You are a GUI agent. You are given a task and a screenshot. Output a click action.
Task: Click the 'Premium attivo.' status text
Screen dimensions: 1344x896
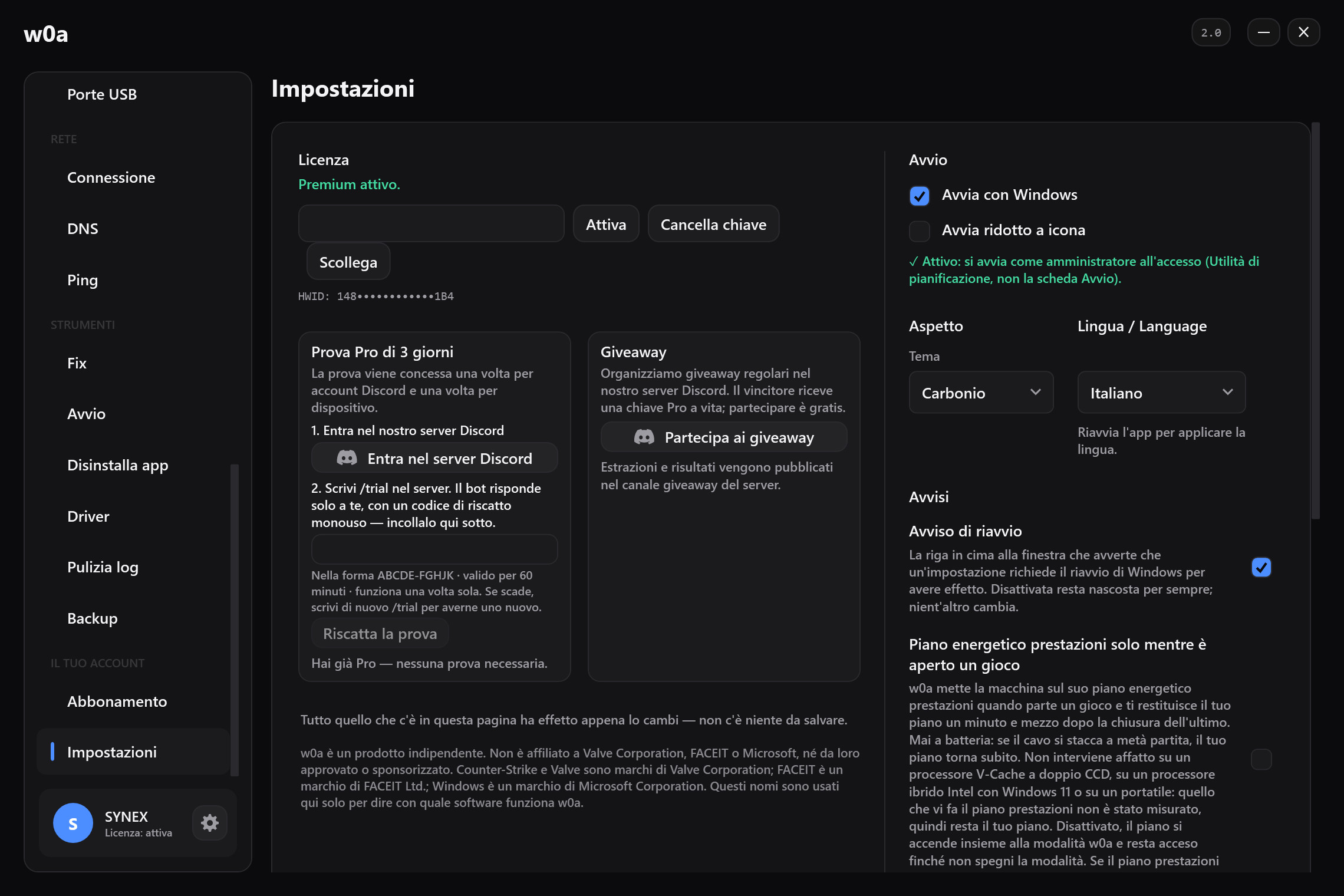[x=349, y=185]
